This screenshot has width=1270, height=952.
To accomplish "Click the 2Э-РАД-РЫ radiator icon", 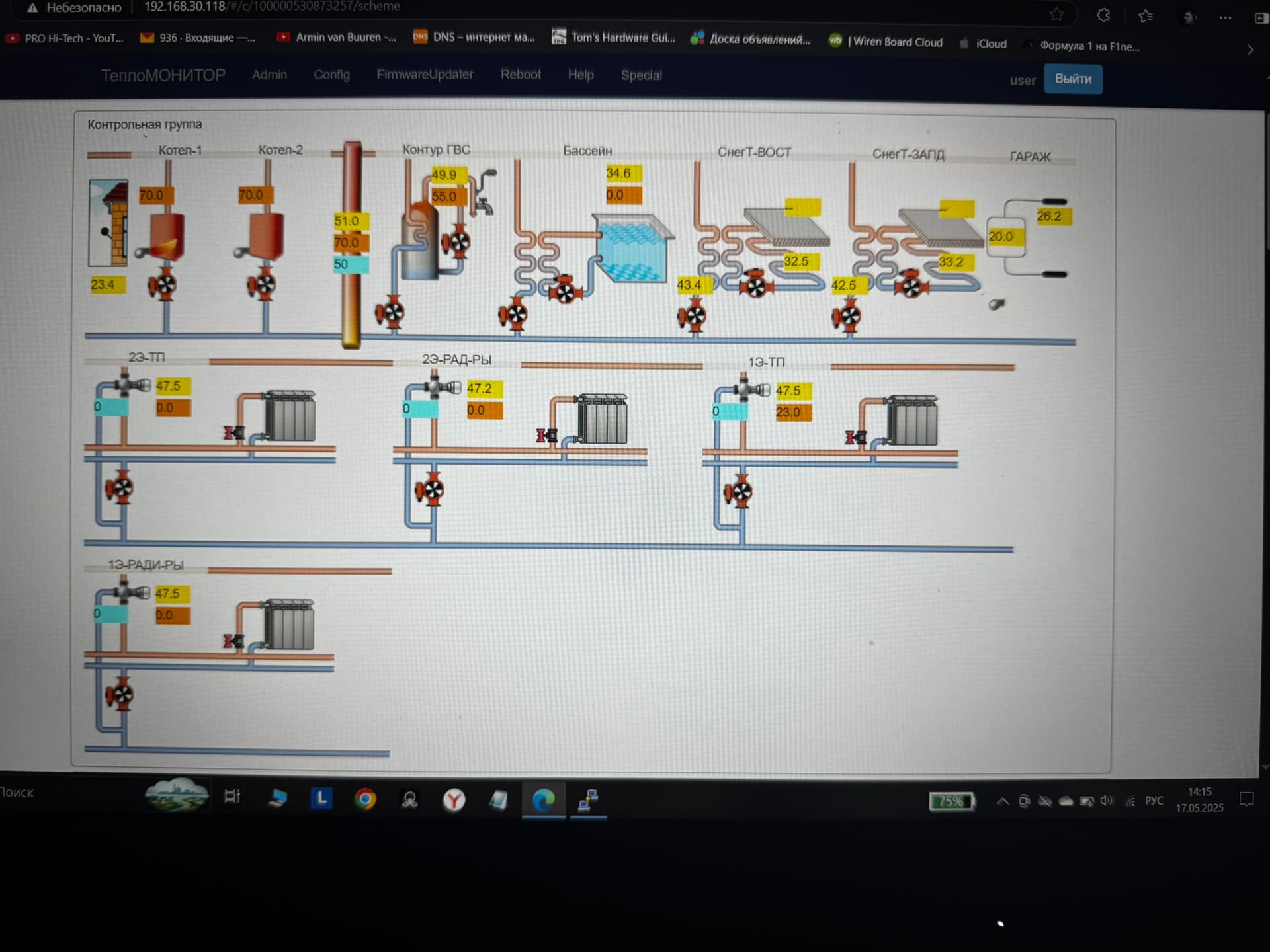I will 602,419.
